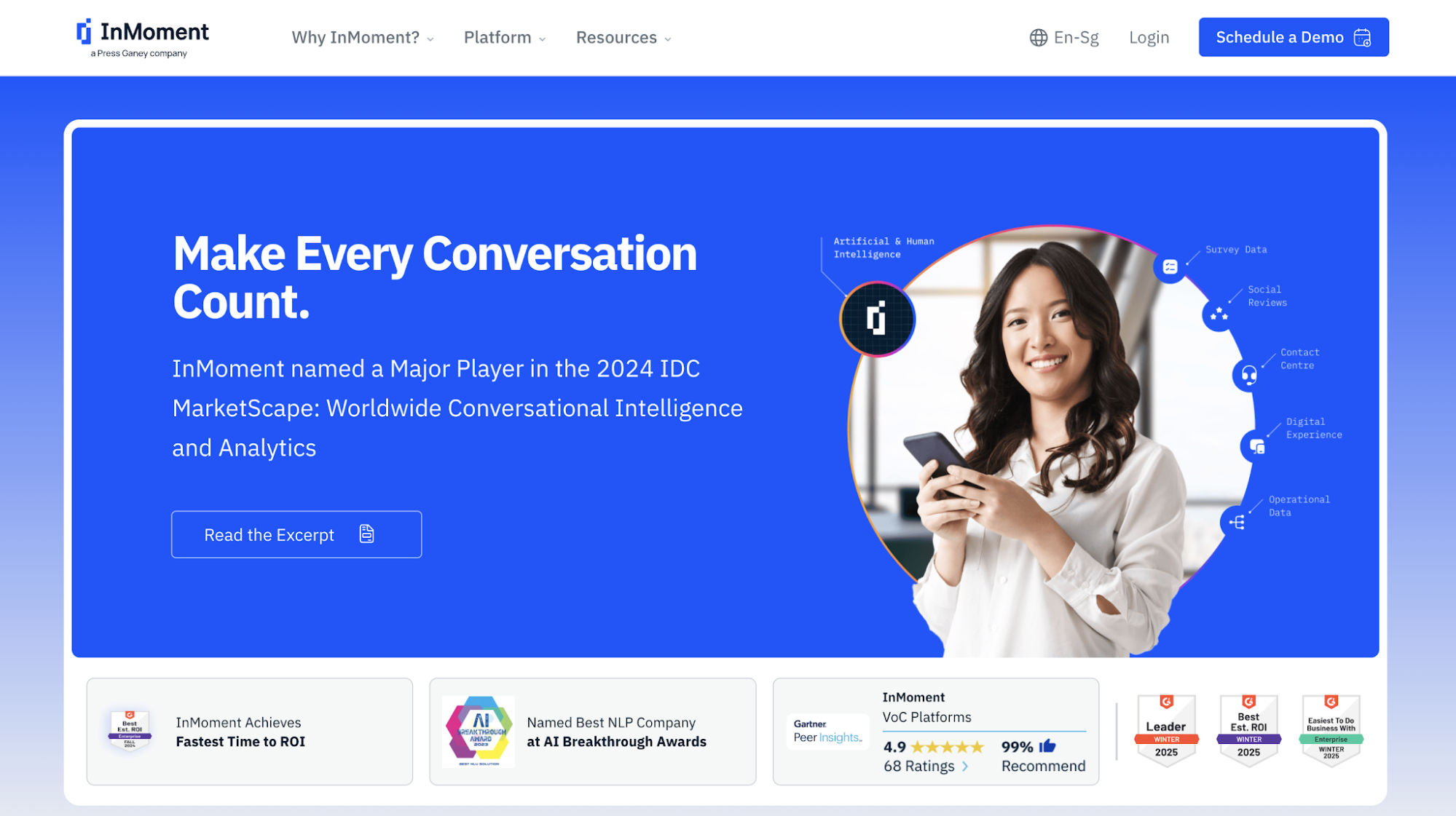Viewport: 1456px width, 816px height.
Task: Click the G2 Best Est. ROI Fall badge
Action: pos(130,730)
